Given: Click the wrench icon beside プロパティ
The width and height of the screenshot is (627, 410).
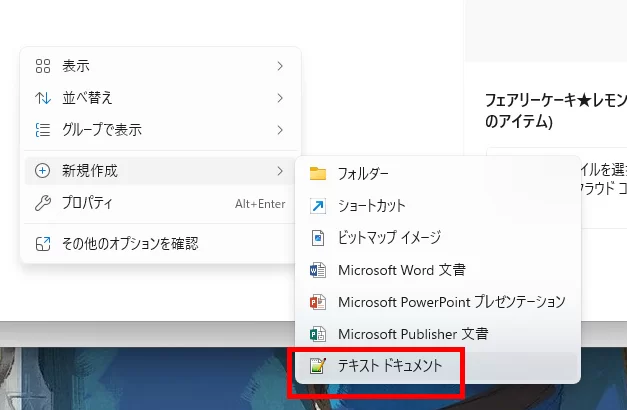Looking at the screenshot, I should pos(42,203).
